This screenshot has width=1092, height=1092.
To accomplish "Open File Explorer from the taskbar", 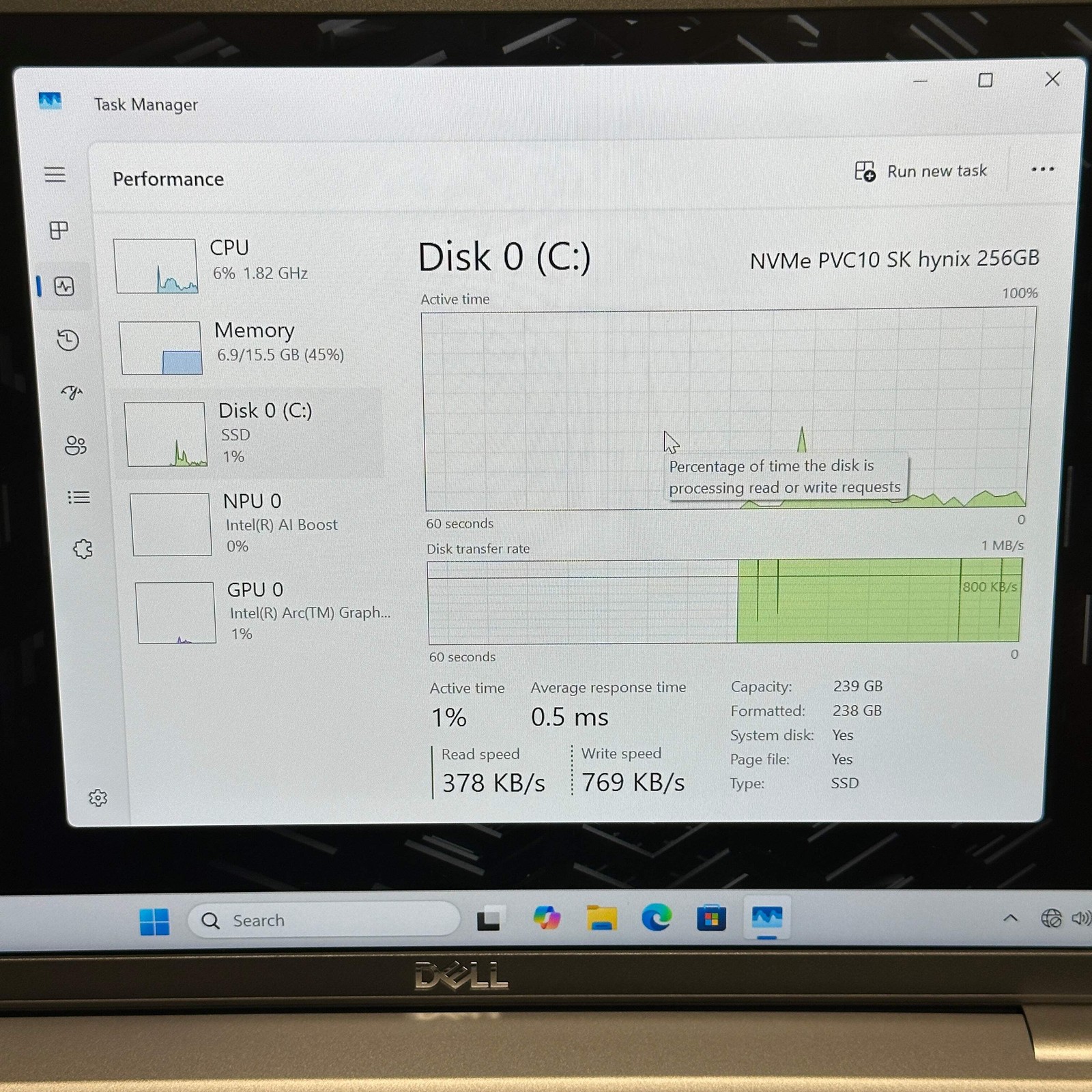I will (601, 918).
